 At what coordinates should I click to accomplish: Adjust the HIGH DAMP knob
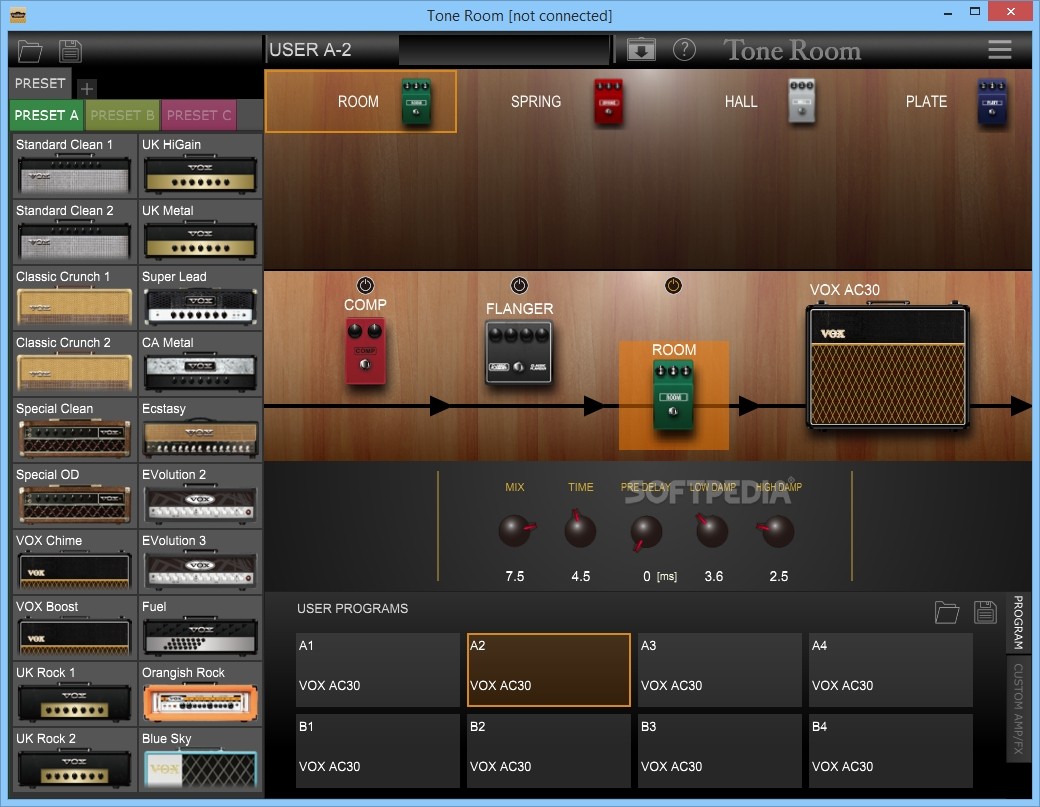(777, 530)
